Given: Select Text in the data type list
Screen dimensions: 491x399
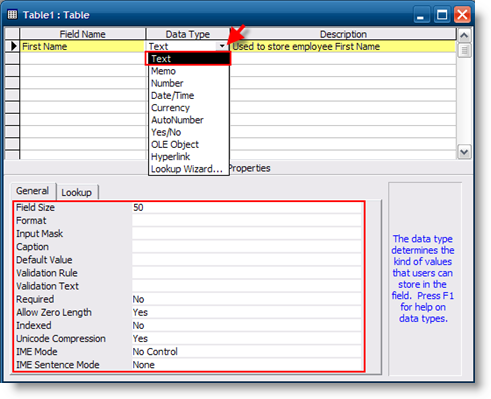Looking at the screenshot, I should tap(188, 59).
